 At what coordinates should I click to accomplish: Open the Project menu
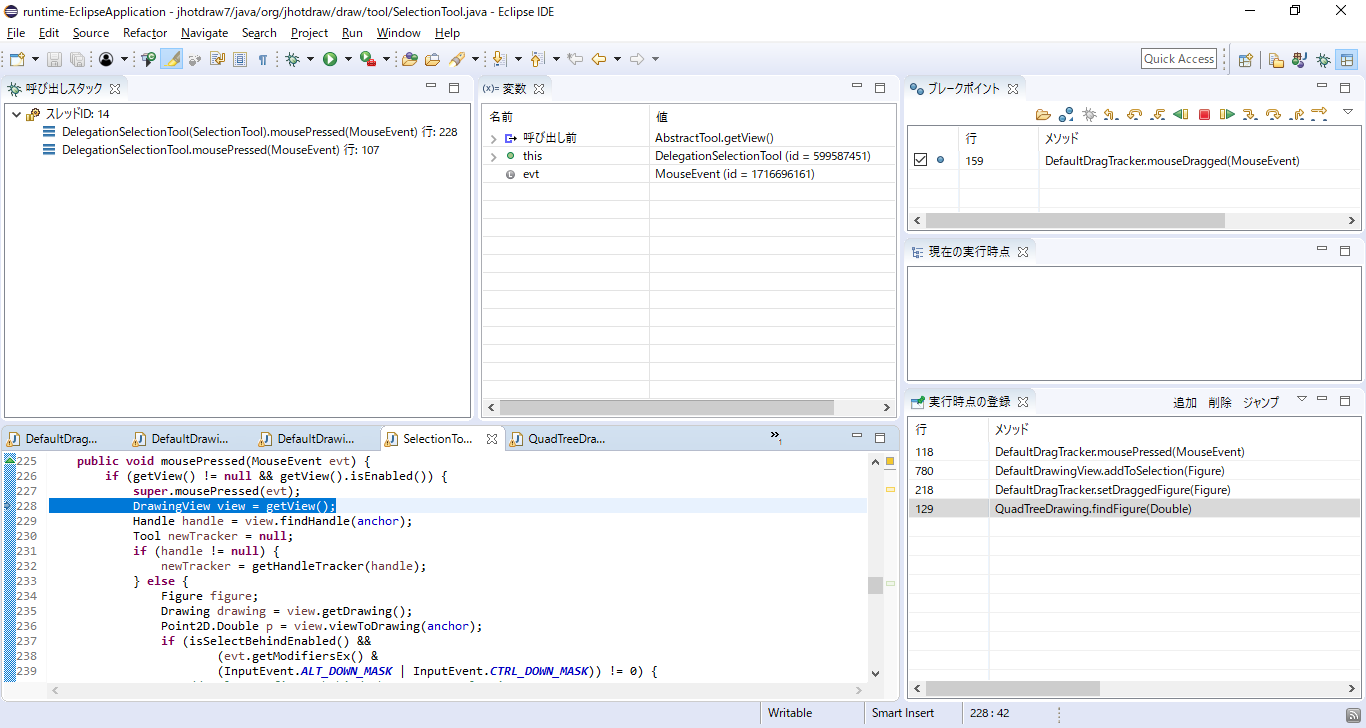click(x=309, y=33)
